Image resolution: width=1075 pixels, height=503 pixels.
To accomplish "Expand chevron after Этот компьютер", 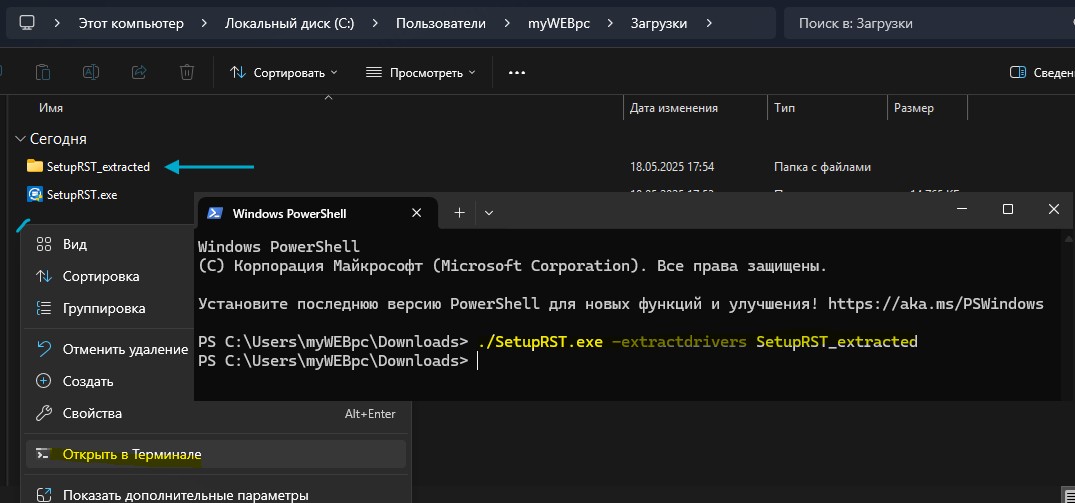I will [204, 23].
